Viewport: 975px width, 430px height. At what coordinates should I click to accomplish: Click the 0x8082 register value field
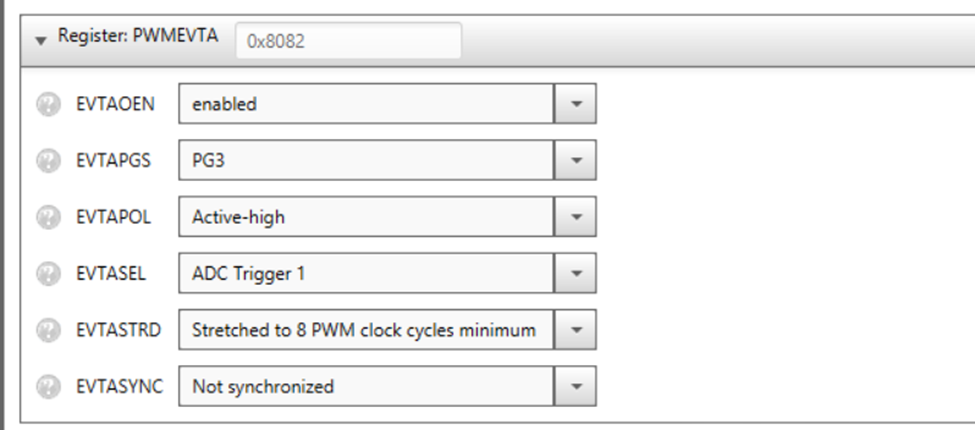click(348, 42)
